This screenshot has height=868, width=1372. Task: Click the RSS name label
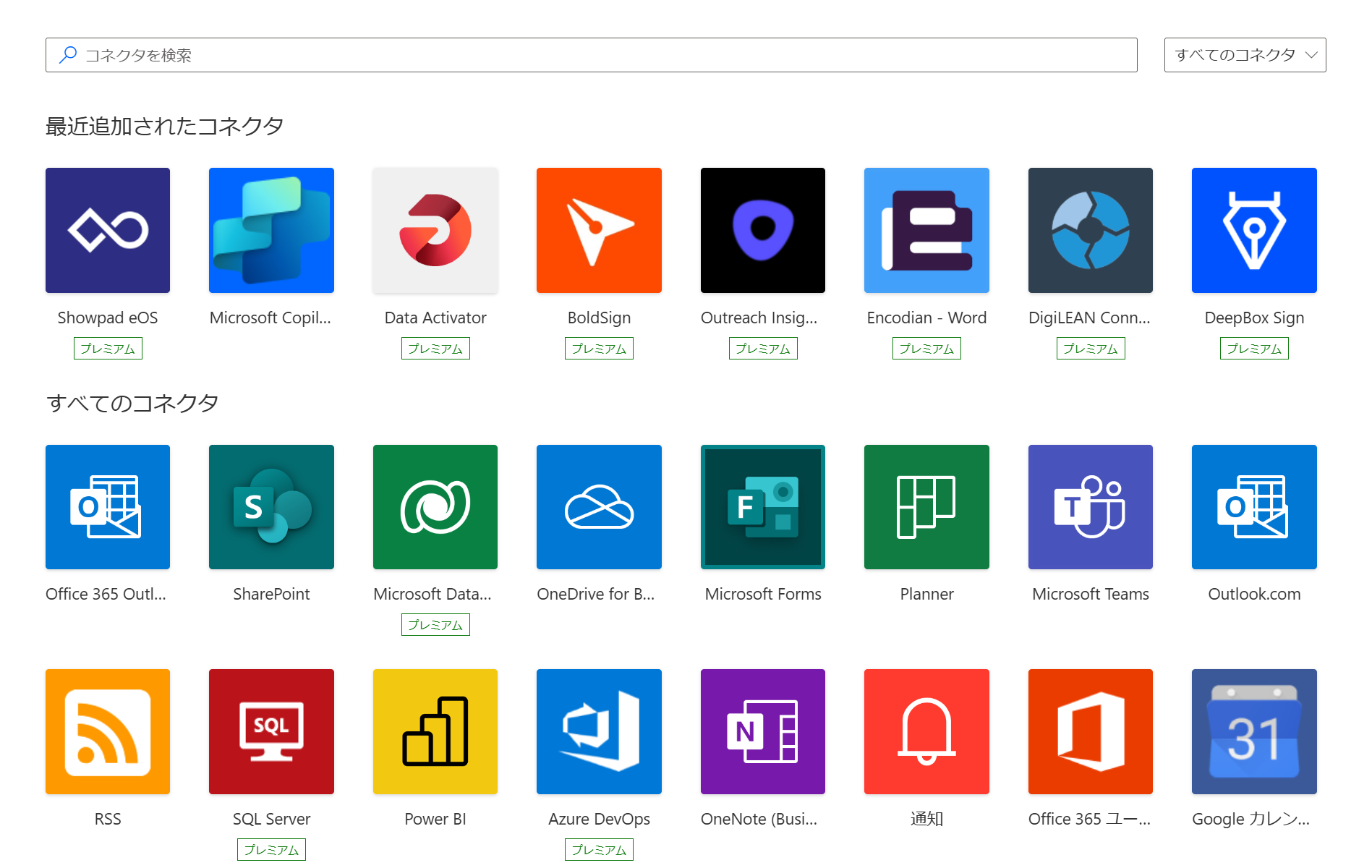click(x=108, y=819)
